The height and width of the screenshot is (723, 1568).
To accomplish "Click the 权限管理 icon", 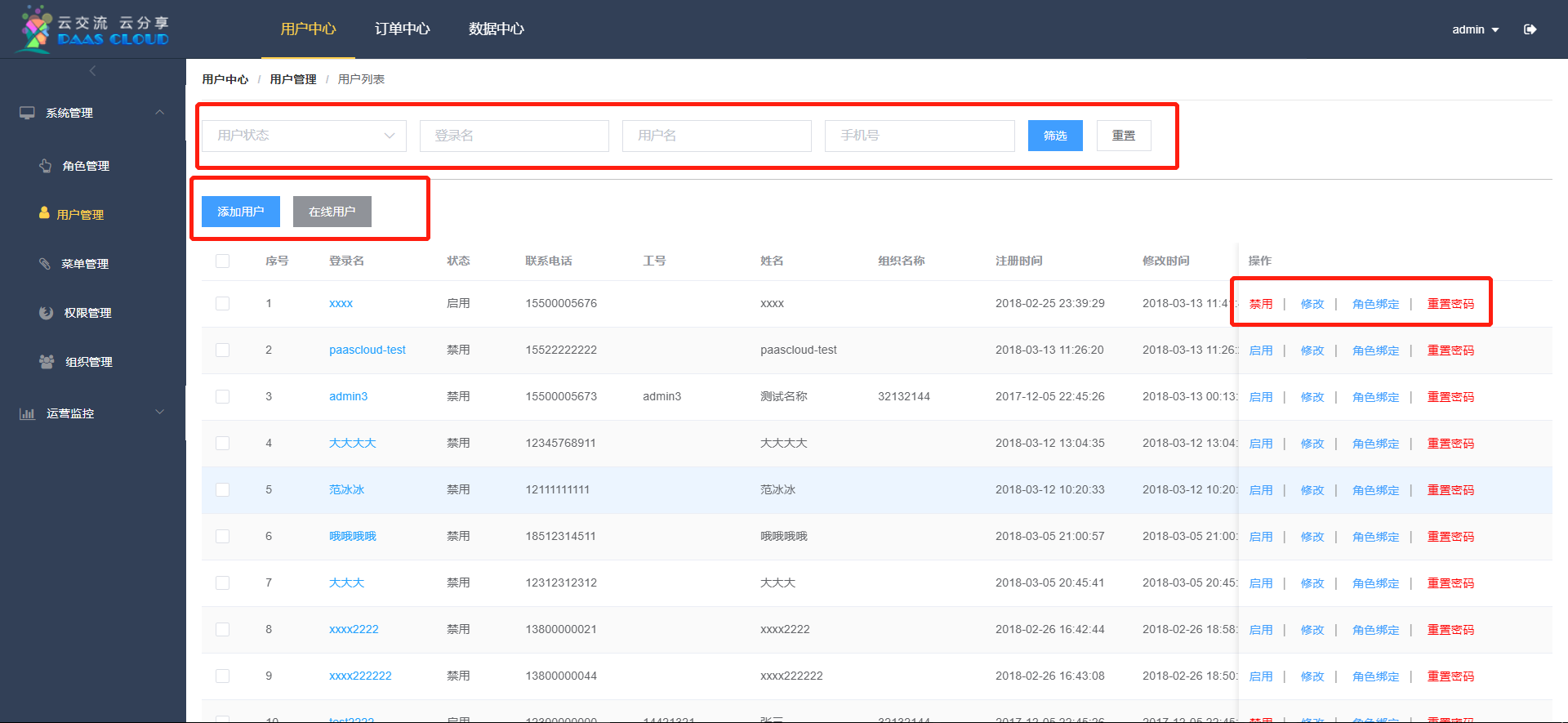I will [x=47, y=312].
